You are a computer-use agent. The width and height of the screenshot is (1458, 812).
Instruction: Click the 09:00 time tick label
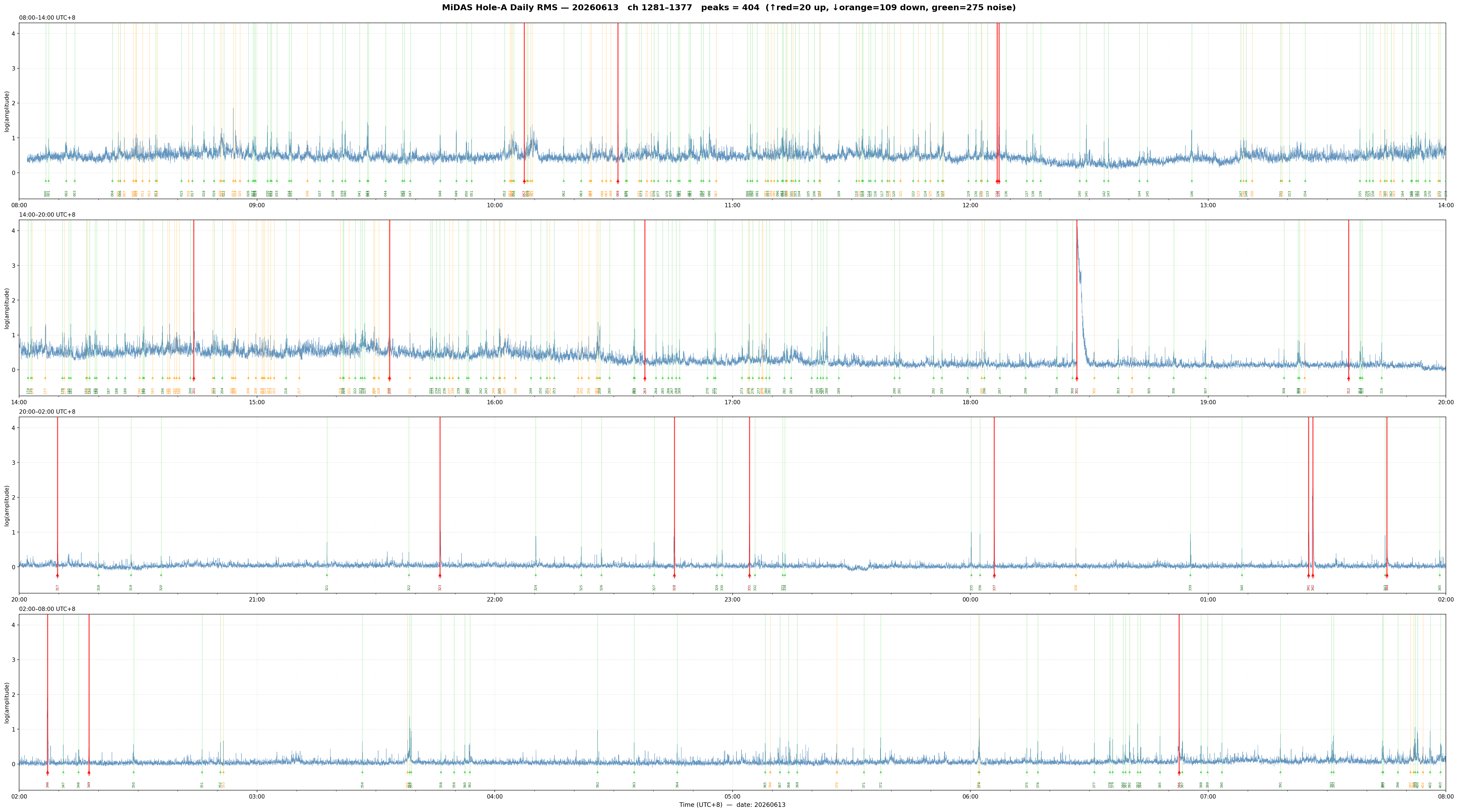click(257, 205)
